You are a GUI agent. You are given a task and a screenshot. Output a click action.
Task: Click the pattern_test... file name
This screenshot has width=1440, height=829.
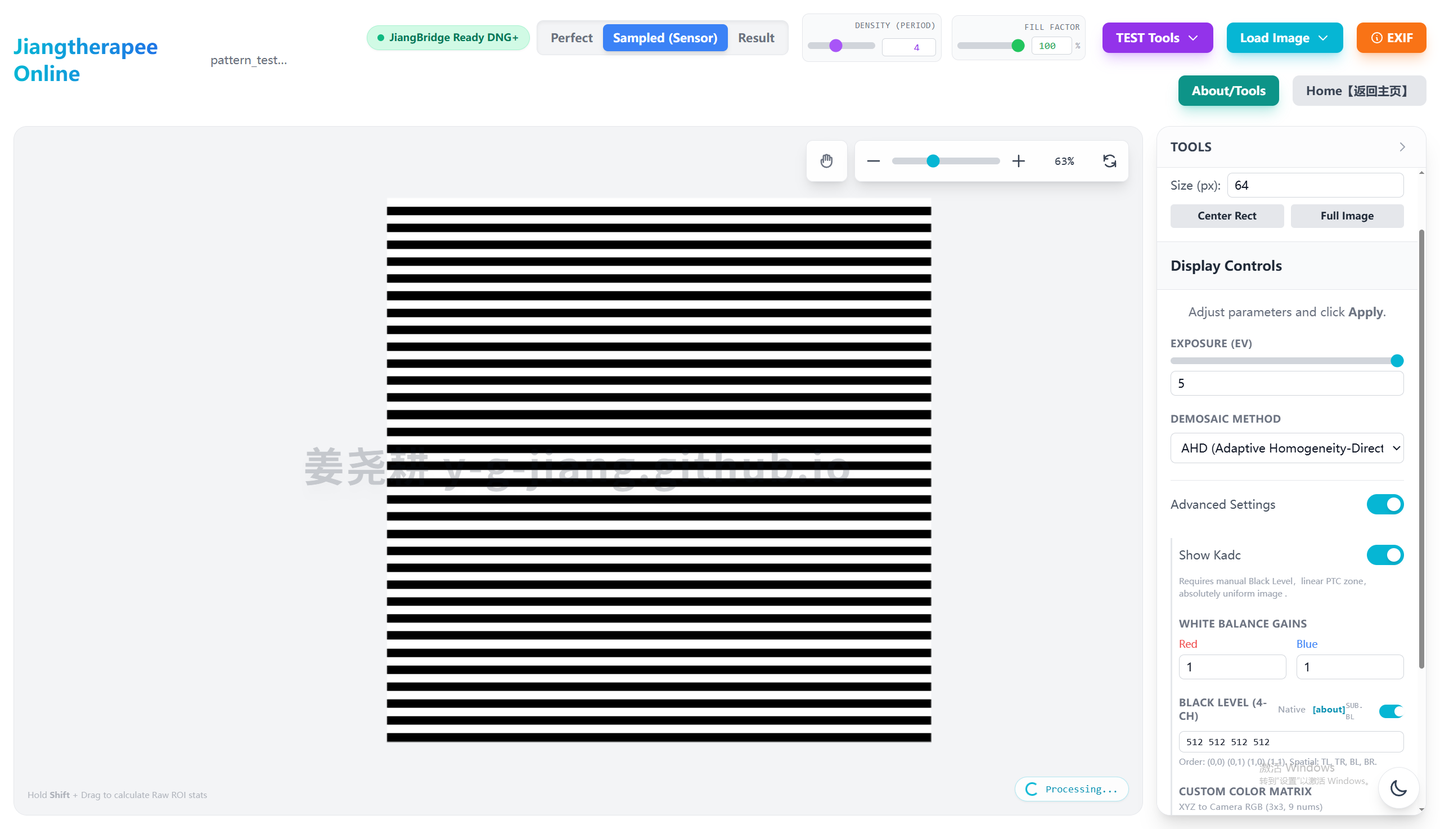pyautogui.click(x=249, y=60)
